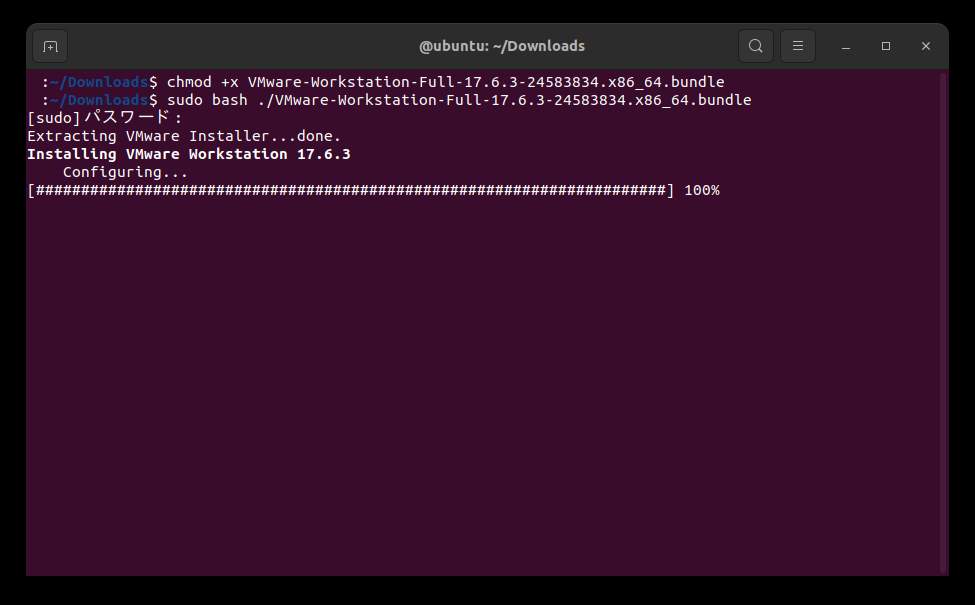This screenshot has height=605, width=975.
Task: Click the ~/Downloads path in first prompt
Action: (x=99, y=82)
